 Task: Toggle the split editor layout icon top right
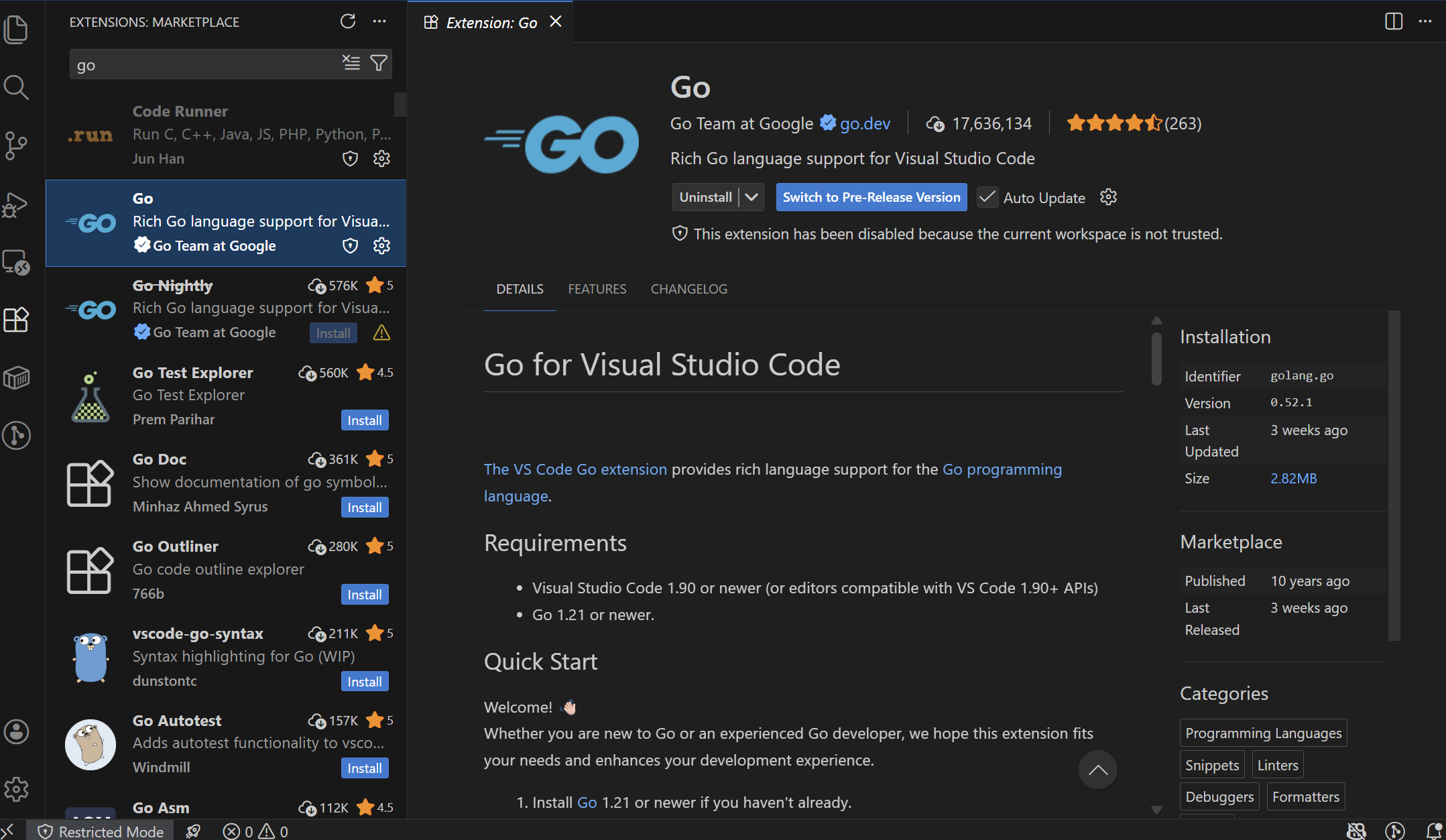click(1393, 21)
